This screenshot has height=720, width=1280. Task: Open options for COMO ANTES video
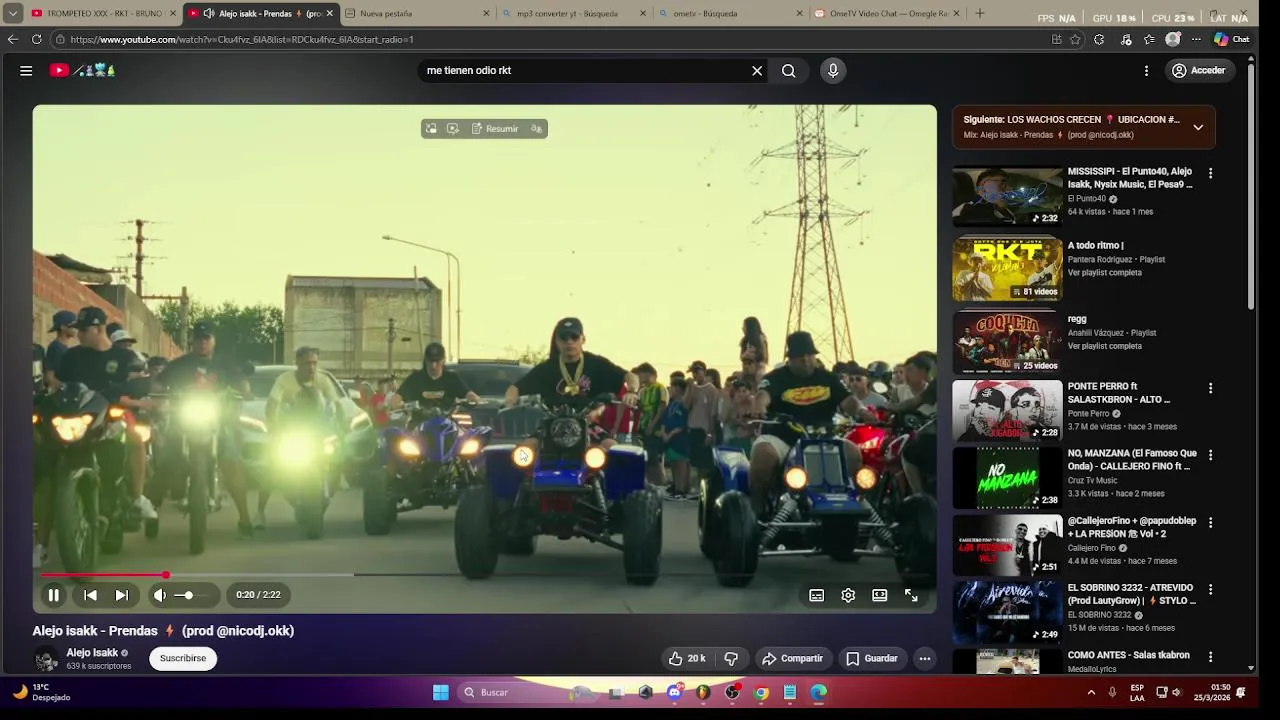[x=1210, y=657]
